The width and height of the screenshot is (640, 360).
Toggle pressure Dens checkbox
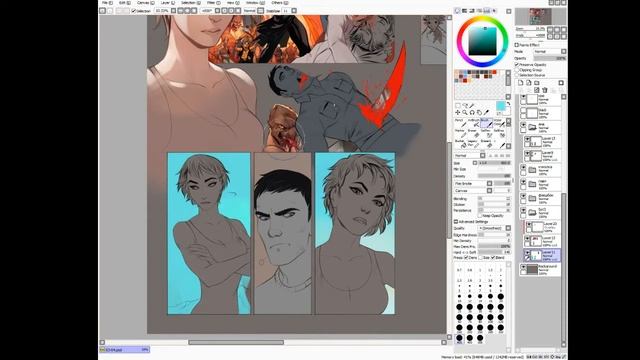click(467, 258)
